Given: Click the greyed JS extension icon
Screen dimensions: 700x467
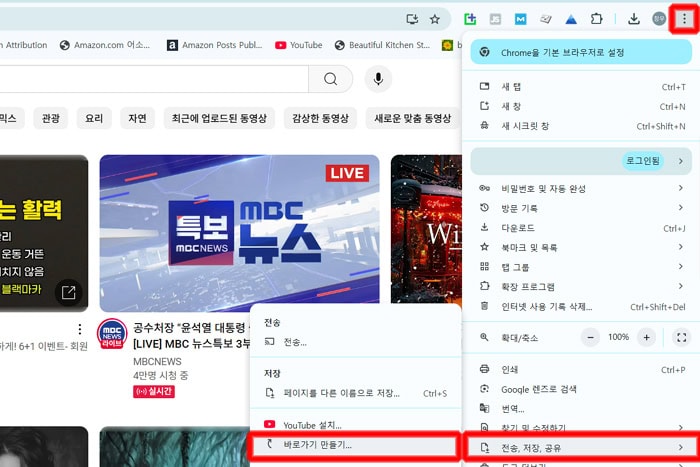Looking at the screenshot, I should click(495, 19).
